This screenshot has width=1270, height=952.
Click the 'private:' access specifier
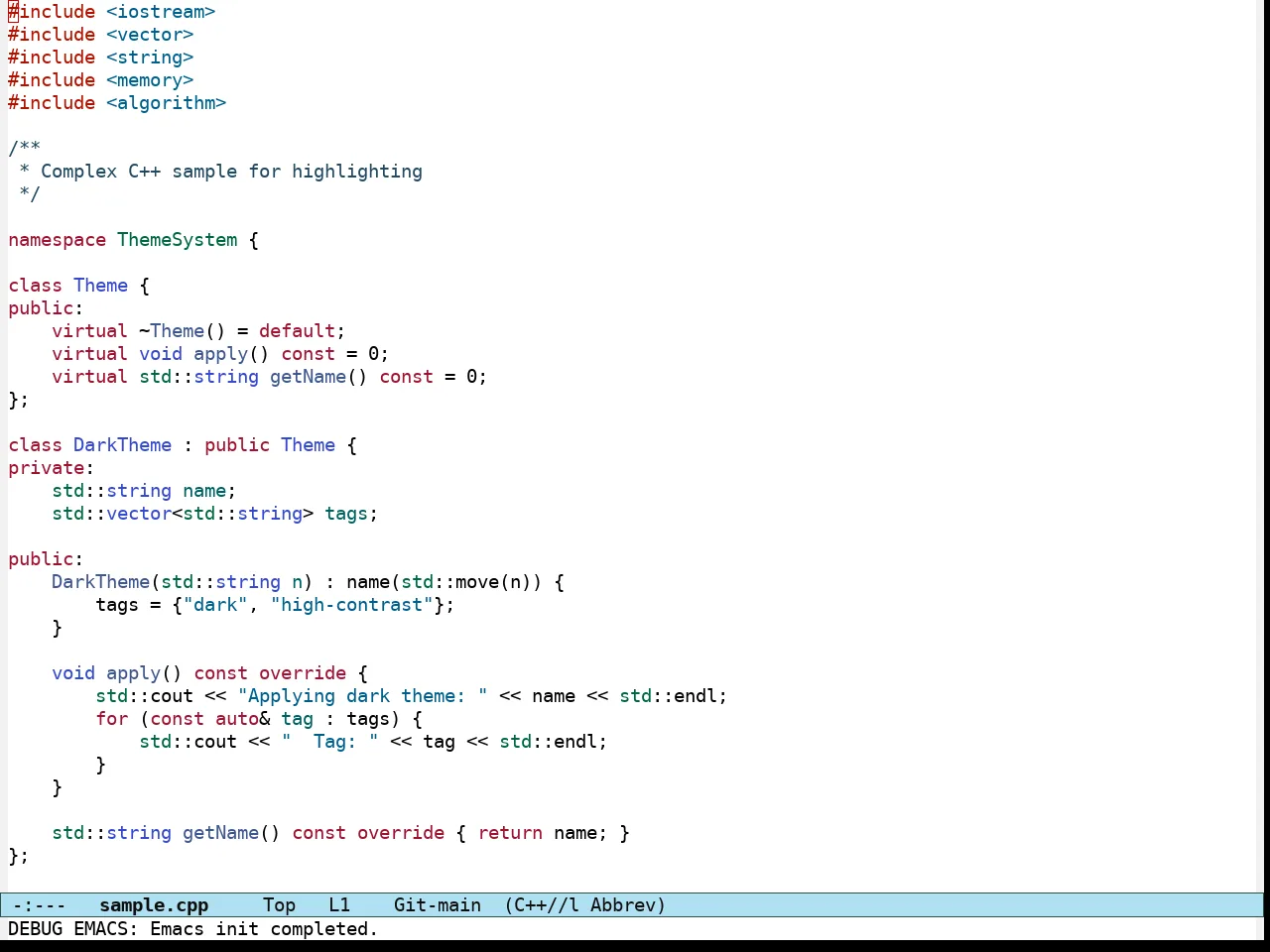click(52, 468)
